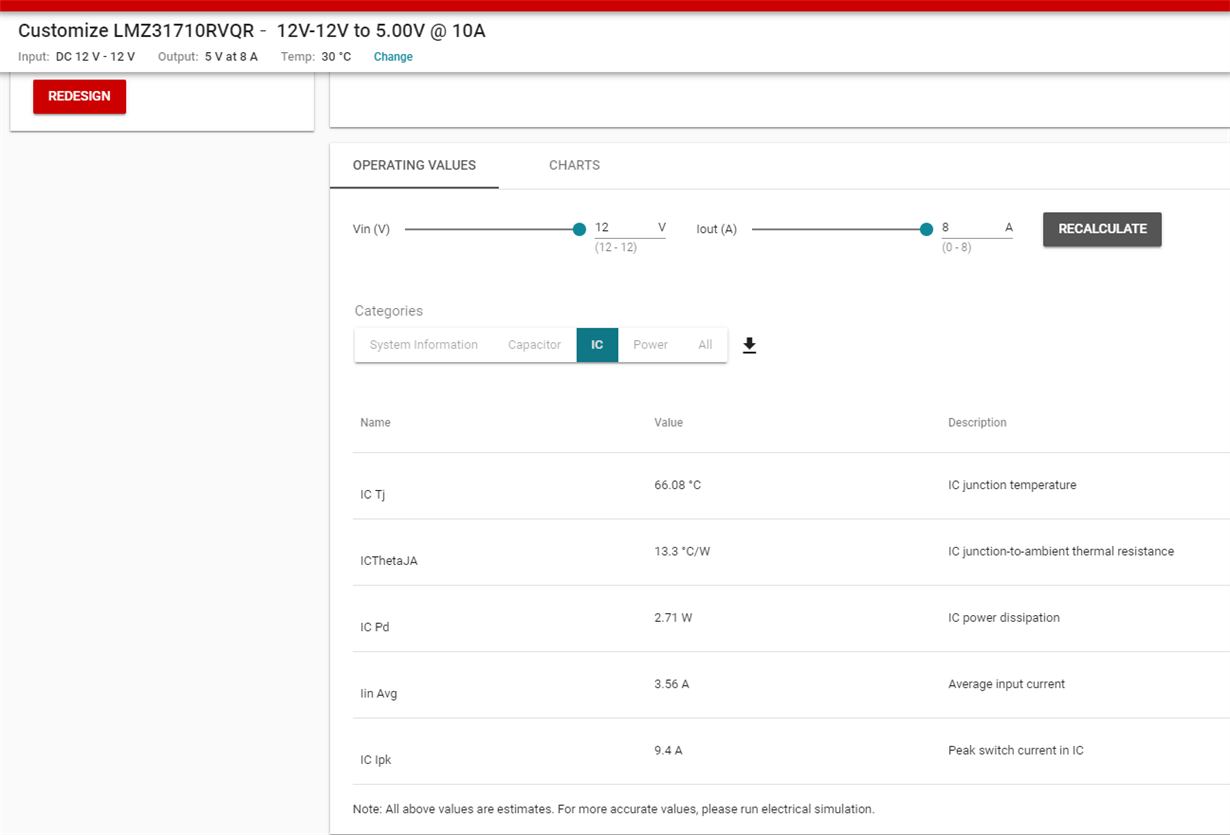Click the IC junction temperature description
Image resolution: width=1230 pixels, height=835 pixels.
coord(1012,485)
